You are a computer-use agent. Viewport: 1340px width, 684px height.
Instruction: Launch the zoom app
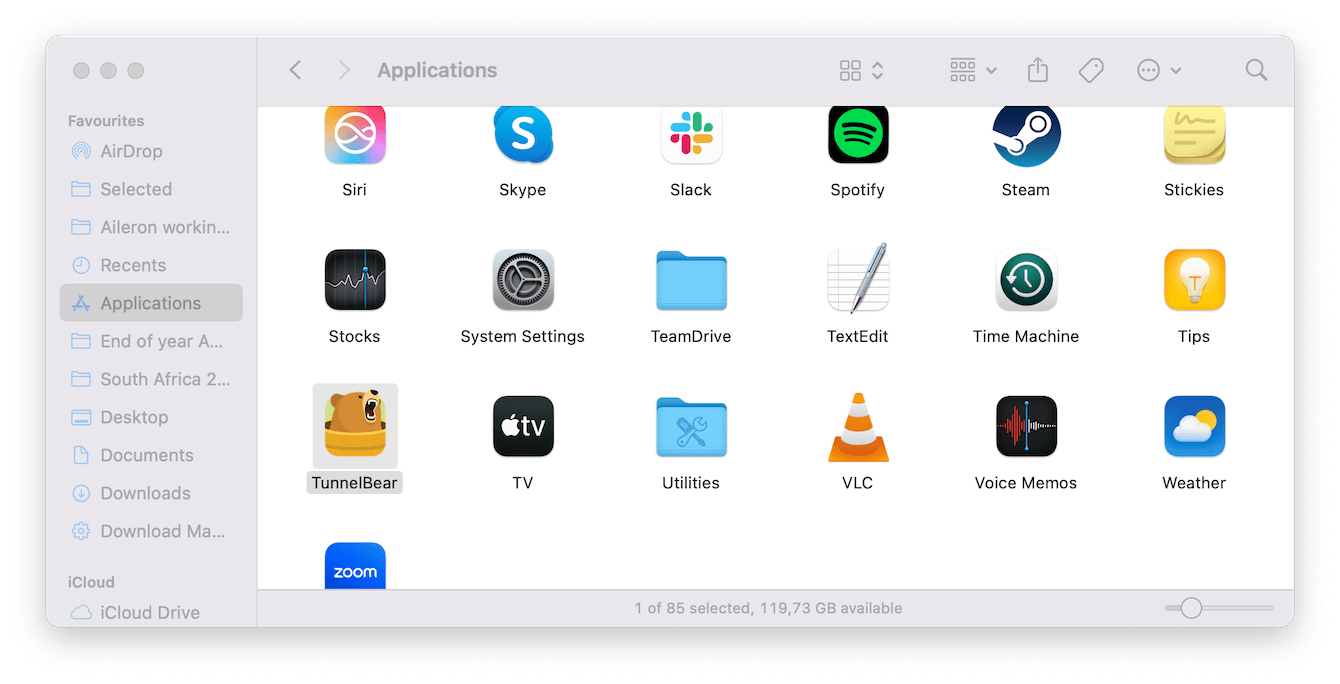coord(355,565)
